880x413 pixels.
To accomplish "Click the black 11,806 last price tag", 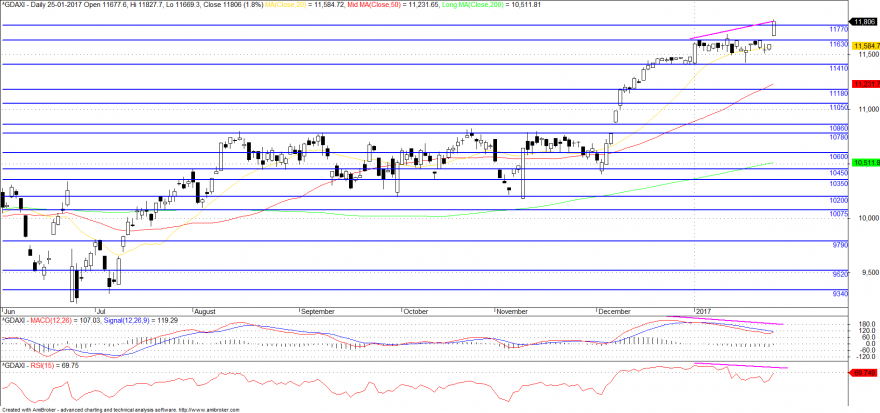I will pos(865,22).
